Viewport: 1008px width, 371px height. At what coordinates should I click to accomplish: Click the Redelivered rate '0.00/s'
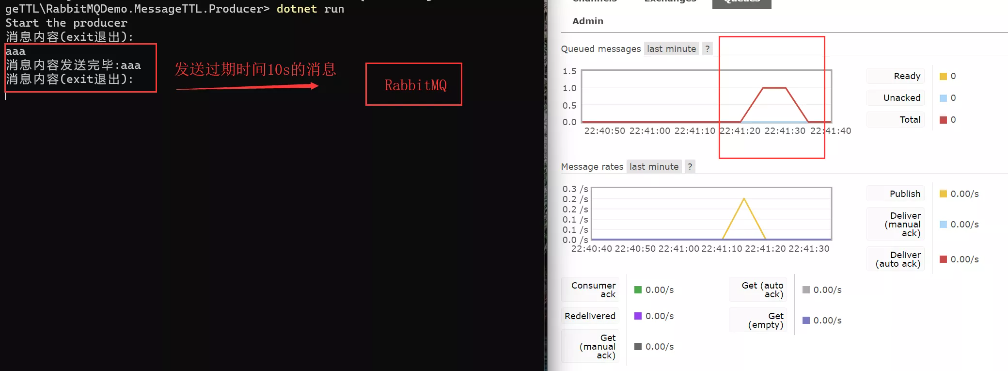pyautogui.click(x=660, y=316)
